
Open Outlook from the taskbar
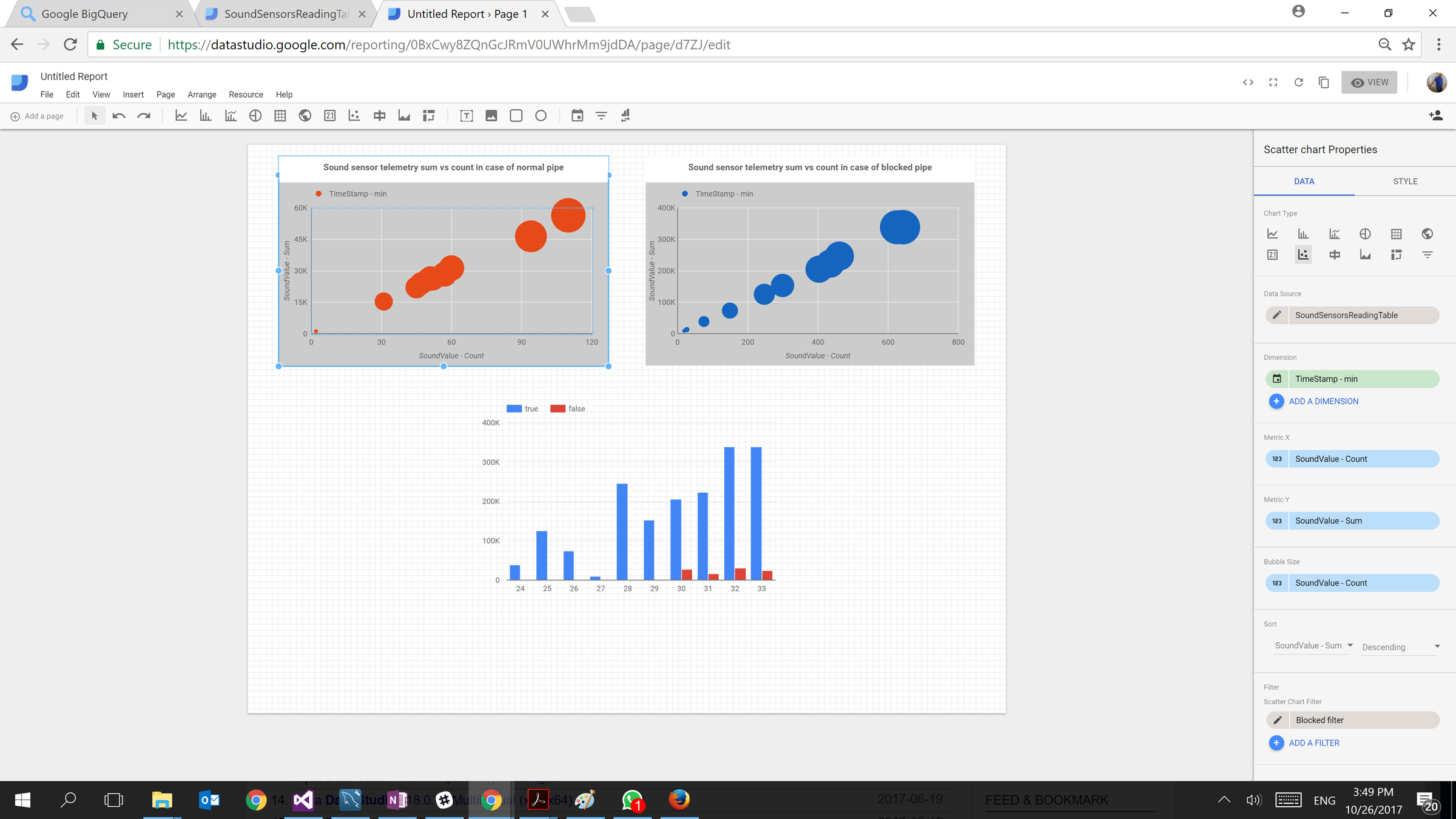click(x=209, y=800)
